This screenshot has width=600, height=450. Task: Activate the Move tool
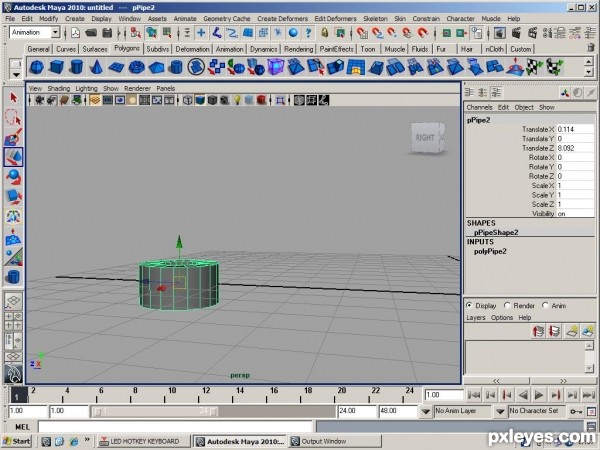13,157
